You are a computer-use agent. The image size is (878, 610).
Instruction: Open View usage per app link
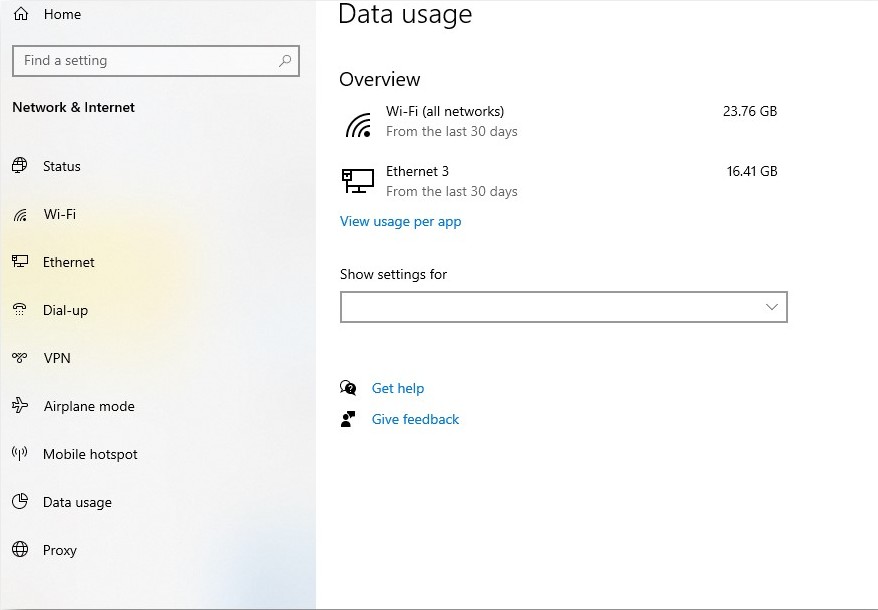(x=400, y=222)
